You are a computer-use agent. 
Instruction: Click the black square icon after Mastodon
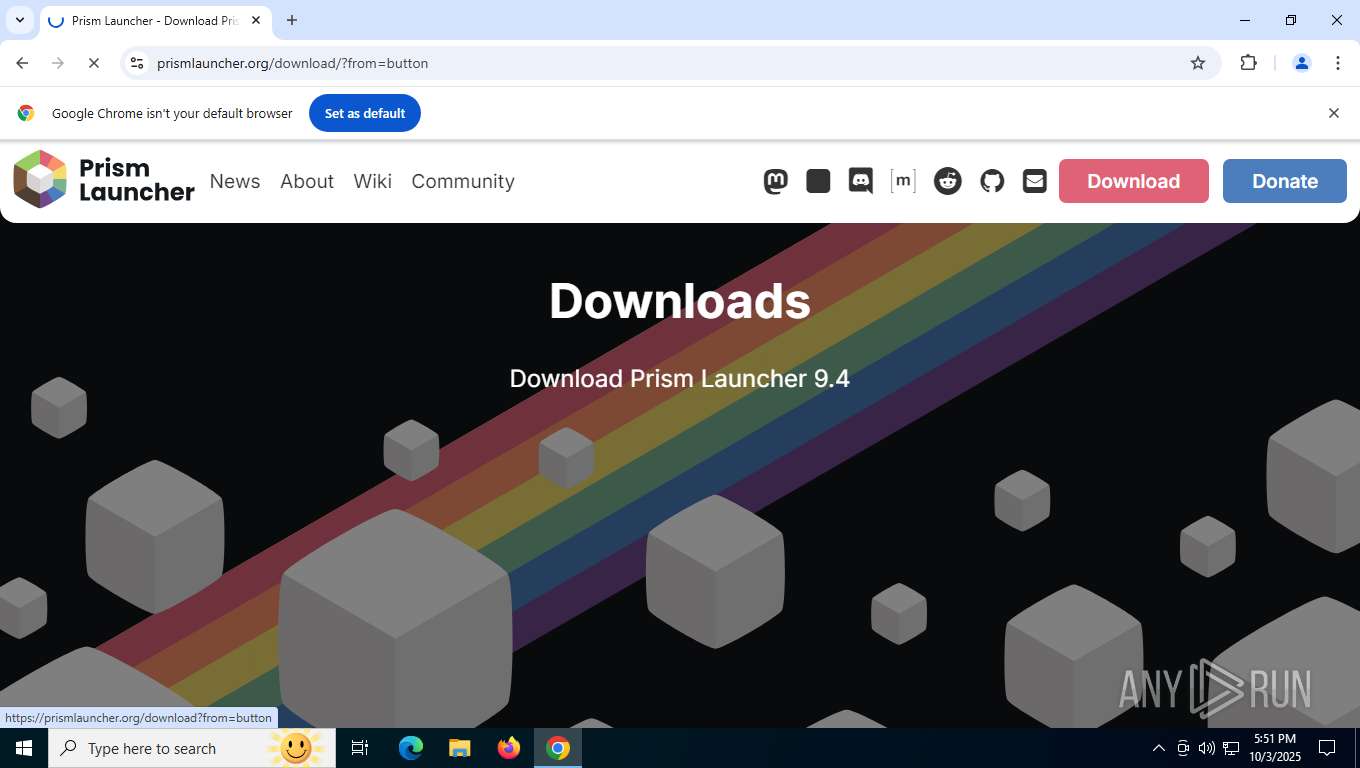click(x=818, y=181)
